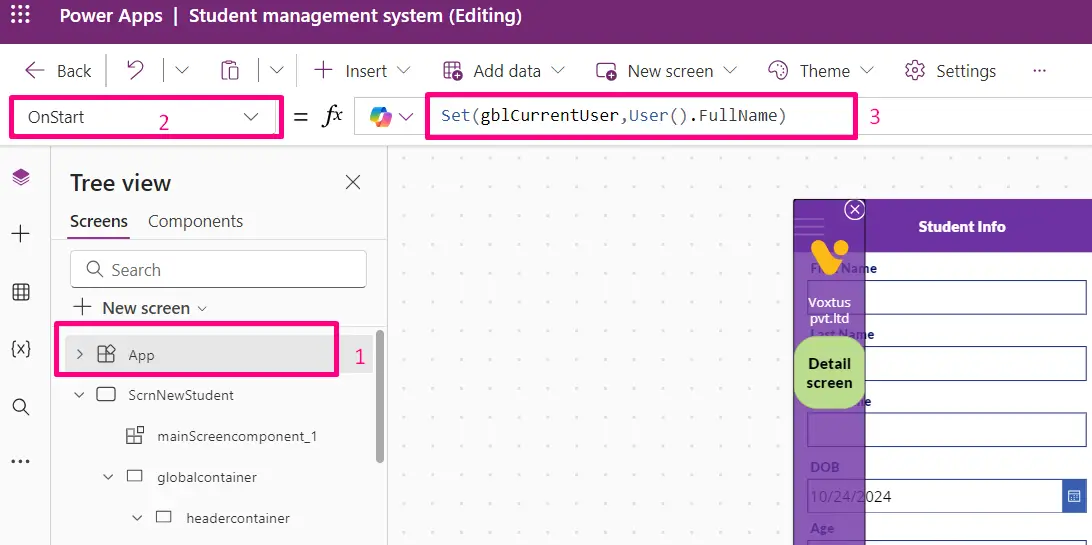Switch to the Screens tab
This screenshot has height=545, width=1092.
pyautogui.click(x=99, y=221)
